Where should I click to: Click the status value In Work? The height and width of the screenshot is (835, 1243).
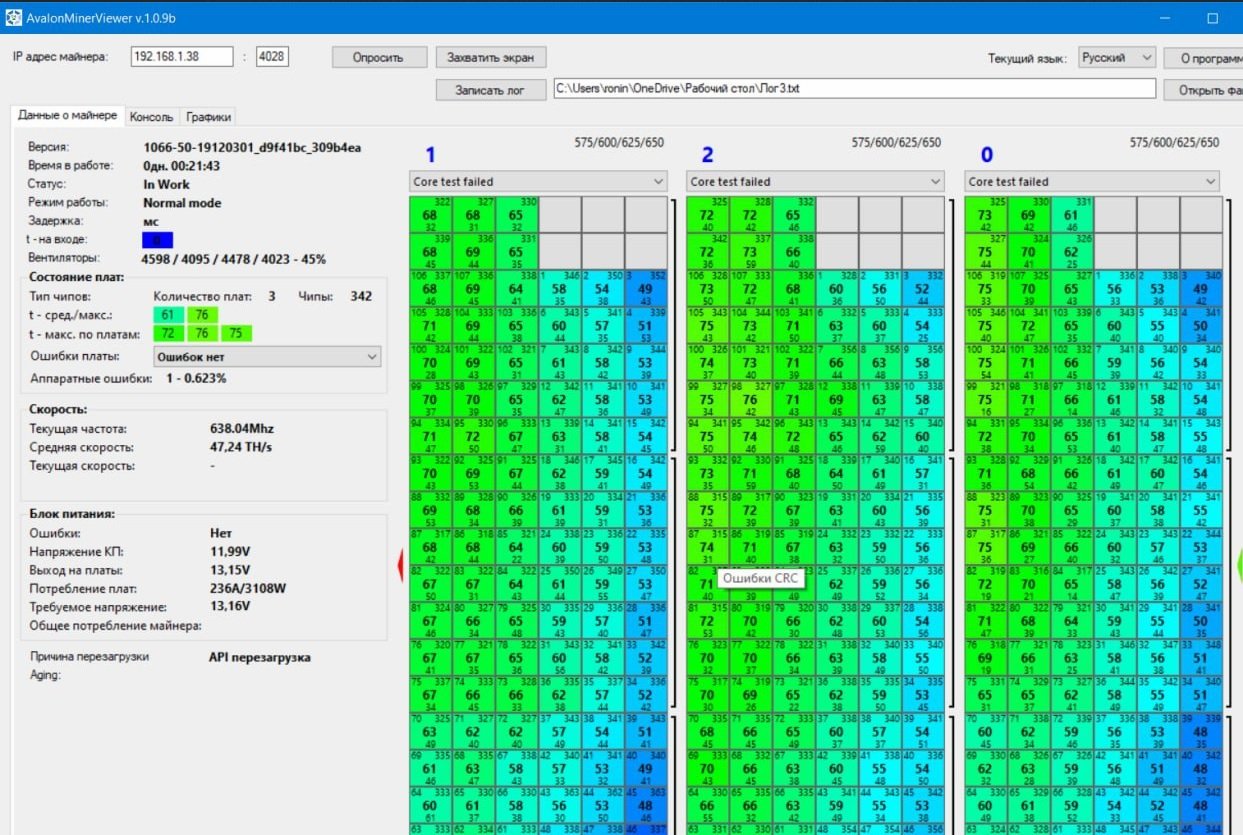coord(166,184)
